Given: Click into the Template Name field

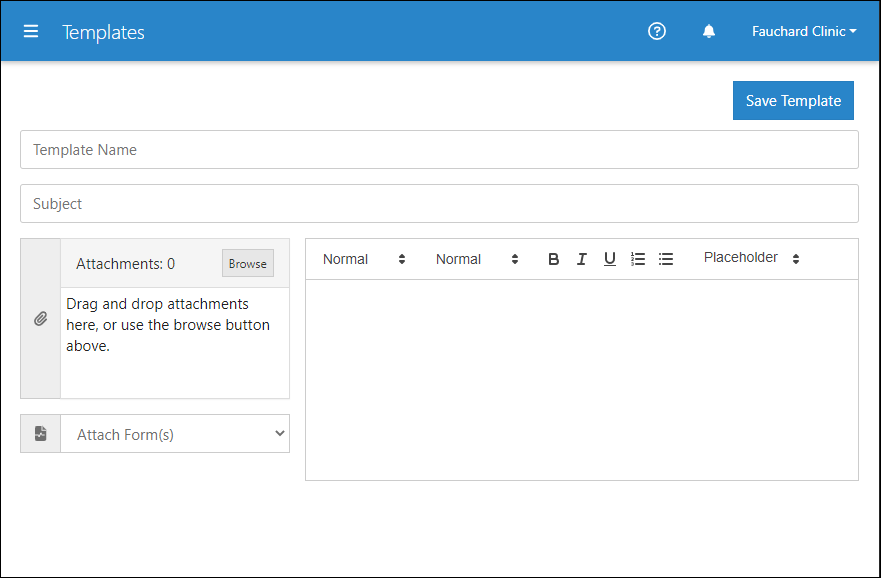Looking at the screenshot, I should click(x=439, y=149).
